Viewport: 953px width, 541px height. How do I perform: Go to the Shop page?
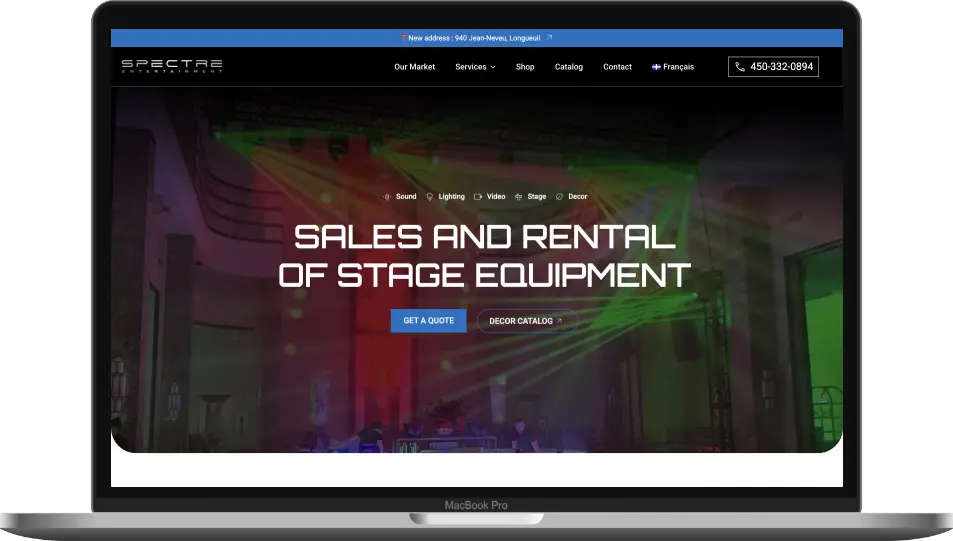(525, 67)
